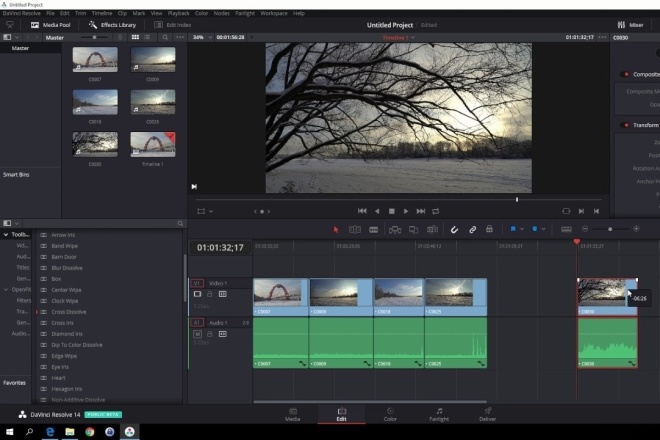Screen dimensions: 660x440
Task: Toggle timeline snapping magnet icon
Action: point(454,229)
